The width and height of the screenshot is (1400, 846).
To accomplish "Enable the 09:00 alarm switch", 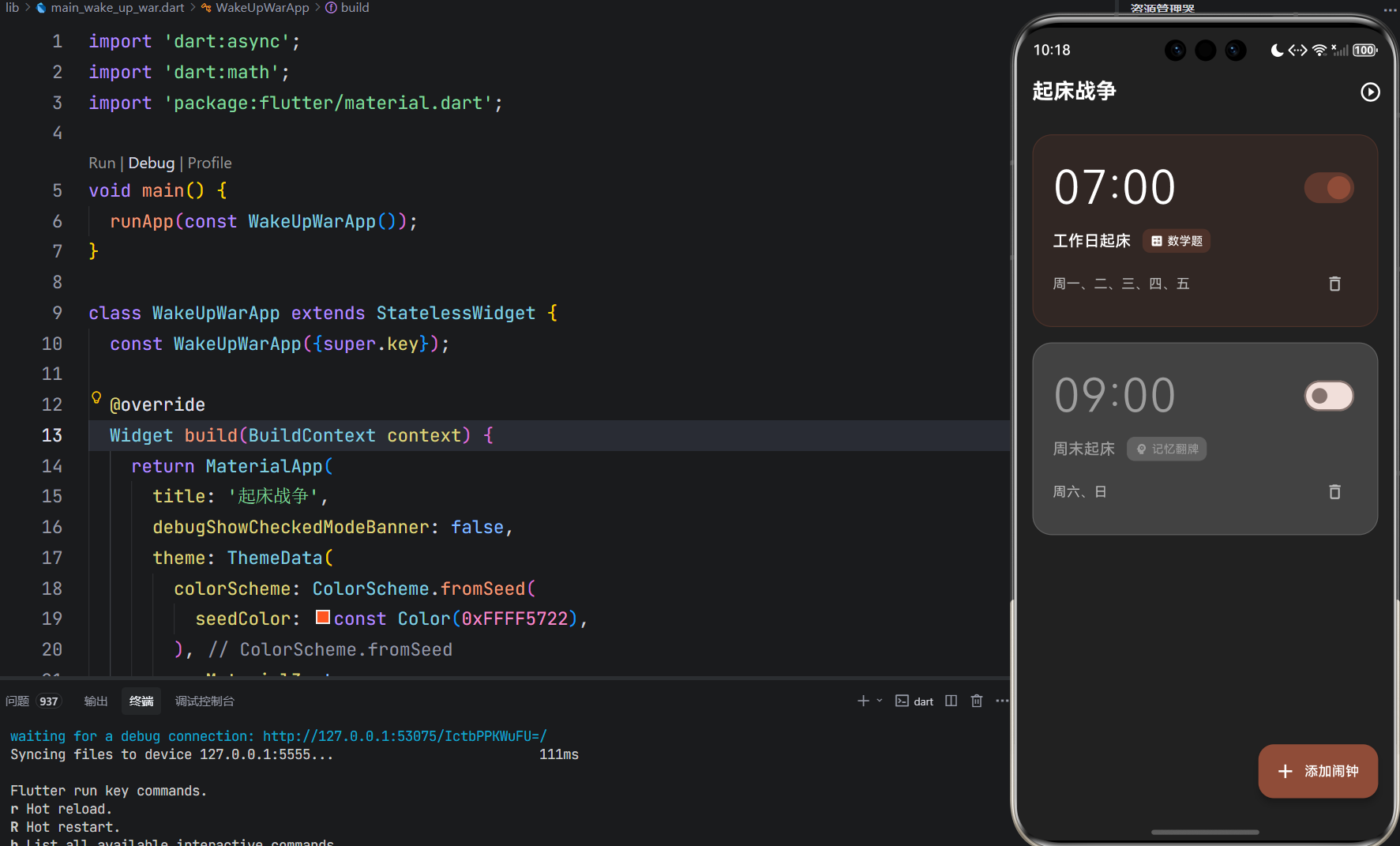I will (1329, 396).
